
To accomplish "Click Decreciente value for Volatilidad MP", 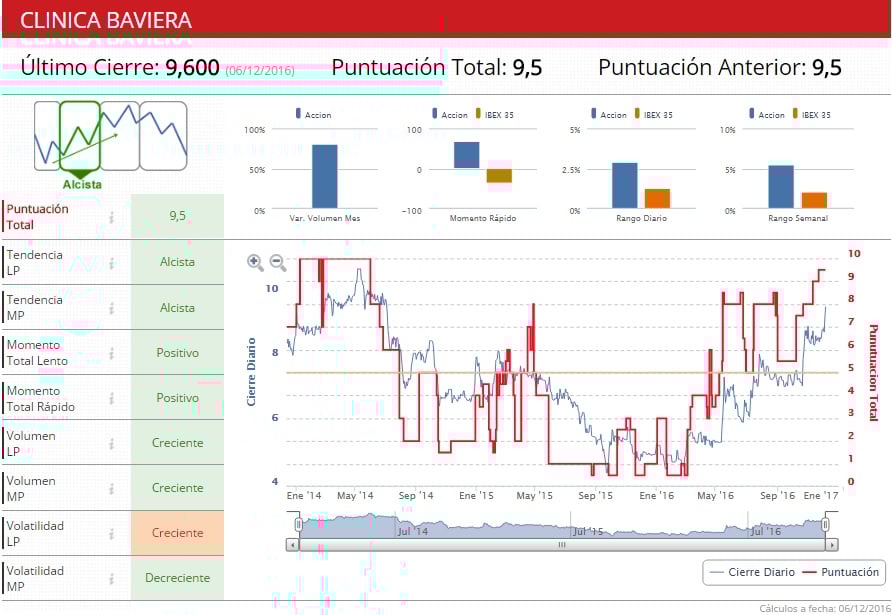I will tap(177, 577).
